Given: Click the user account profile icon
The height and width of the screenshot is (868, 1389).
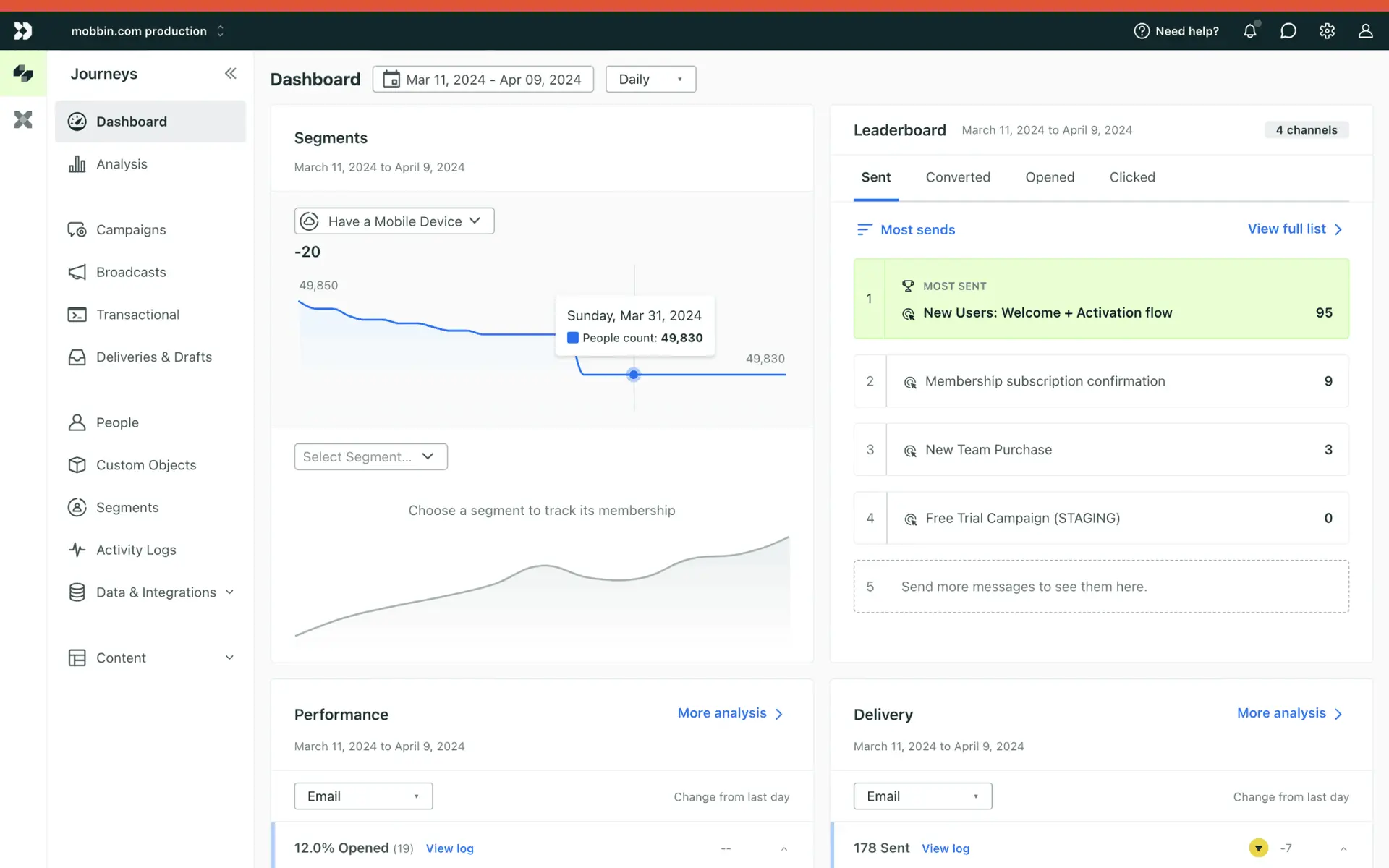Looking at the screenshot, I should (x=1365, y=31).
